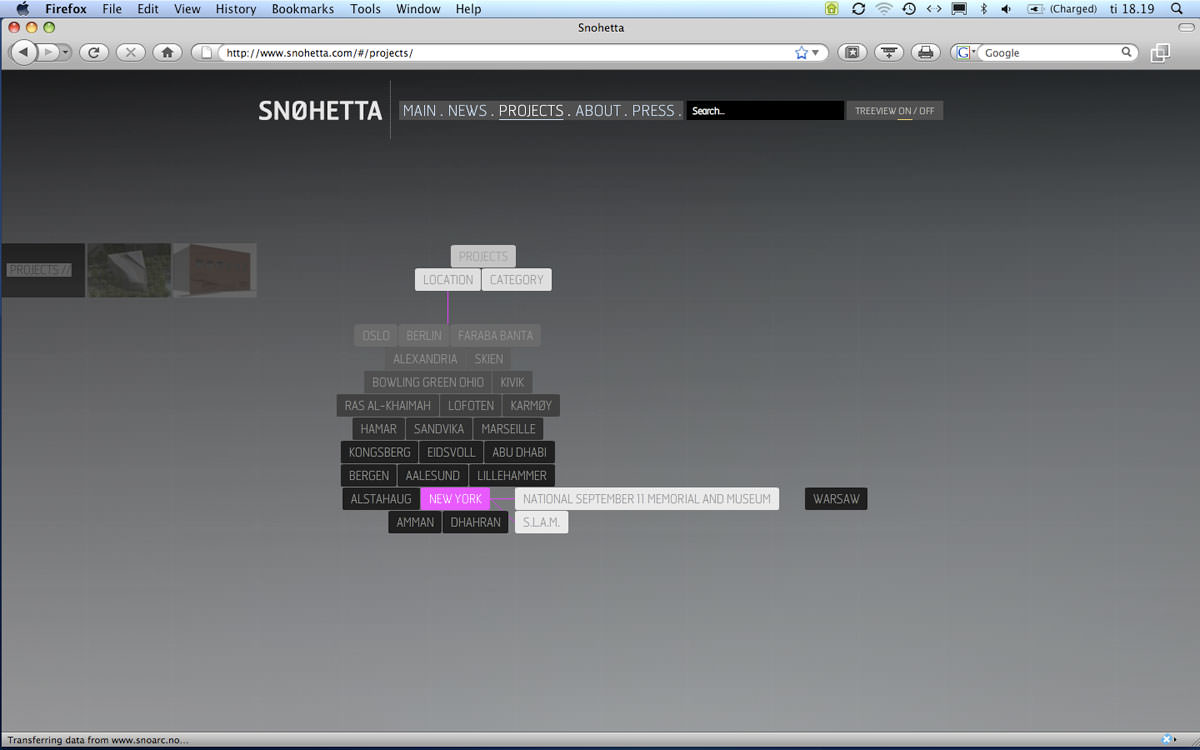Select the WARSAW location node
Image resolution: width=1200 pixels, height=750 pixels.
(x=836, y=499)
